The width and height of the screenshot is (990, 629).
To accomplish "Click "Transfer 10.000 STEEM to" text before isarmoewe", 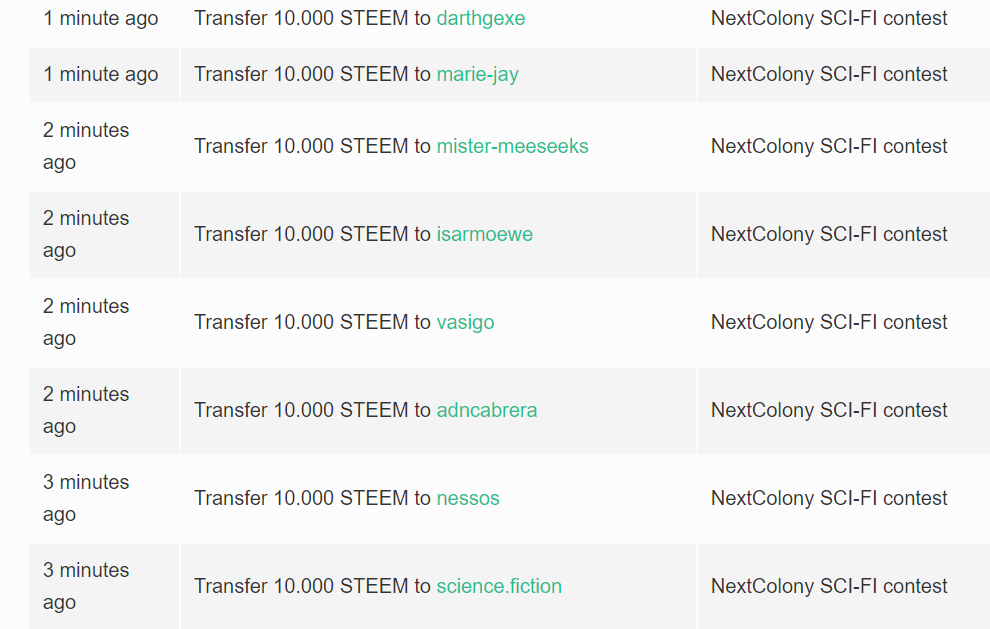I will pyautogui.click(x=312, y=234).
